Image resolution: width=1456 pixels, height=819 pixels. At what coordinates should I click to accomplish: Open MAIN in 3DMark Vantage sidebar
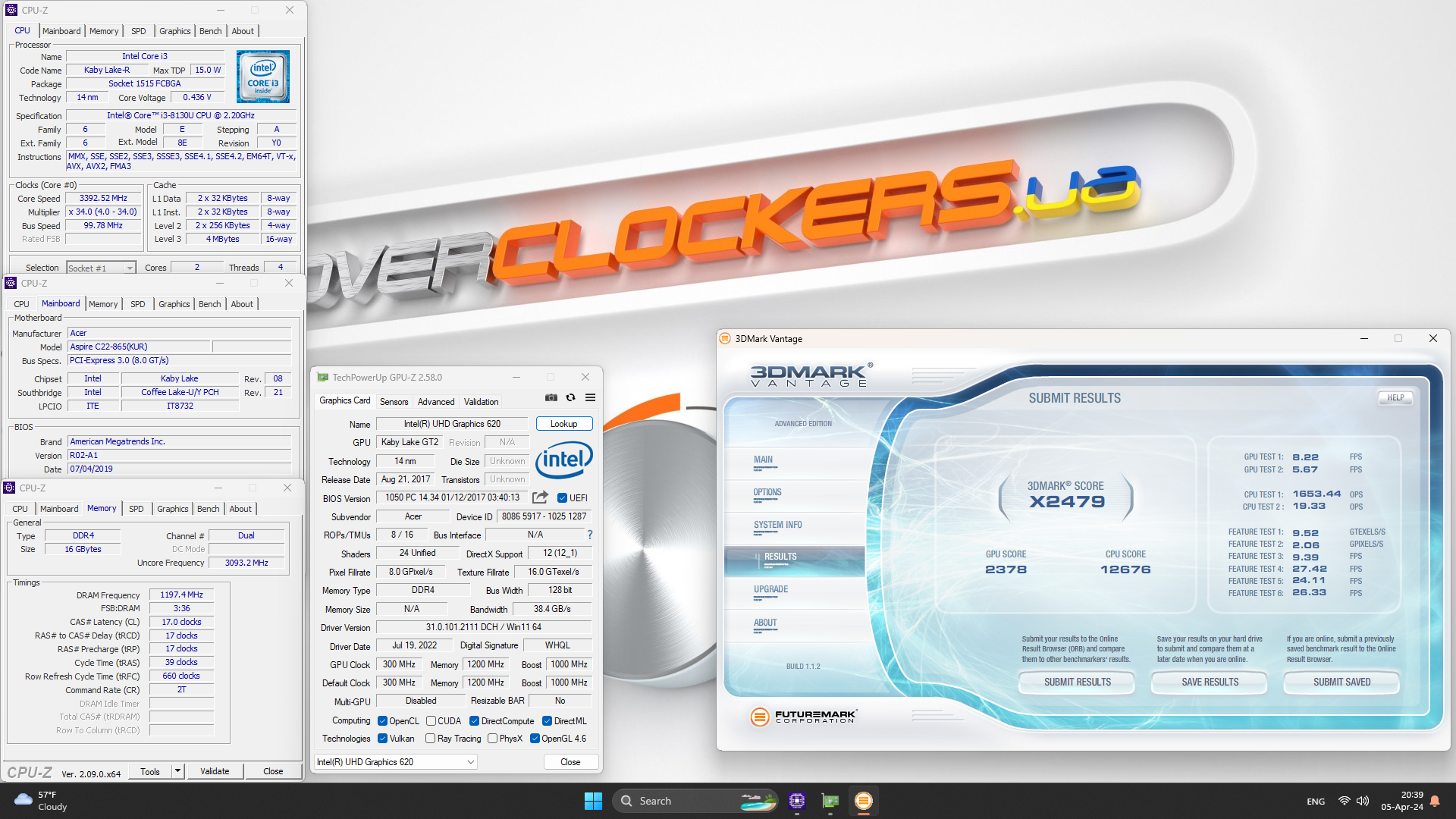tap(763, 460)
